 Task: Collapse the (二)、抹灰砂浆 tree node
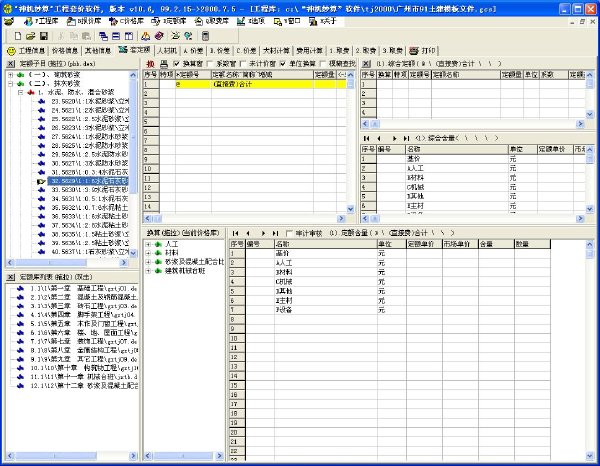pos(11,83)
